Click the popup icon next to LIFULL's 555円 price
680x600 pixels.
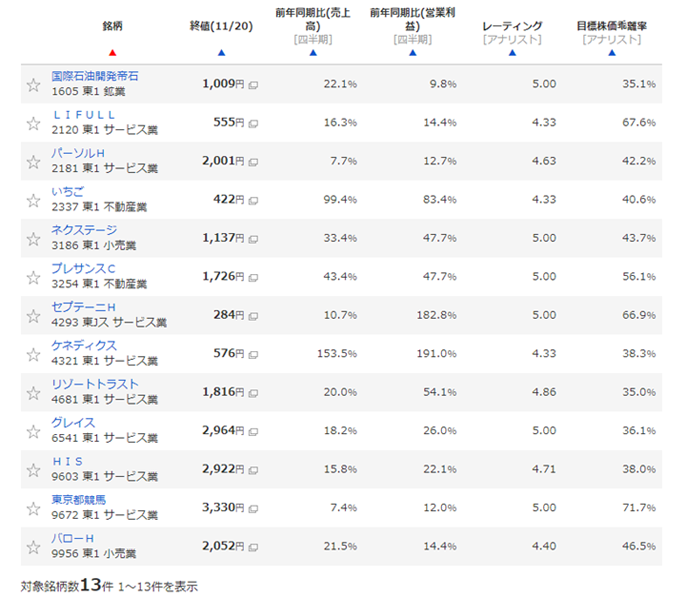tap(253, 123)
